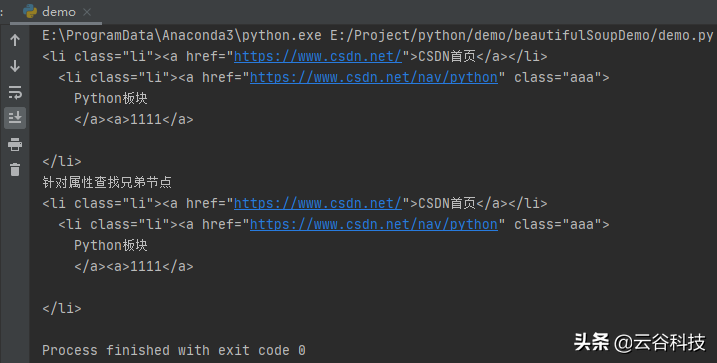Screen dimensions: 717x363
Task: Click the second '</a><a>1111</a>' output line
Action: point(134,266)
